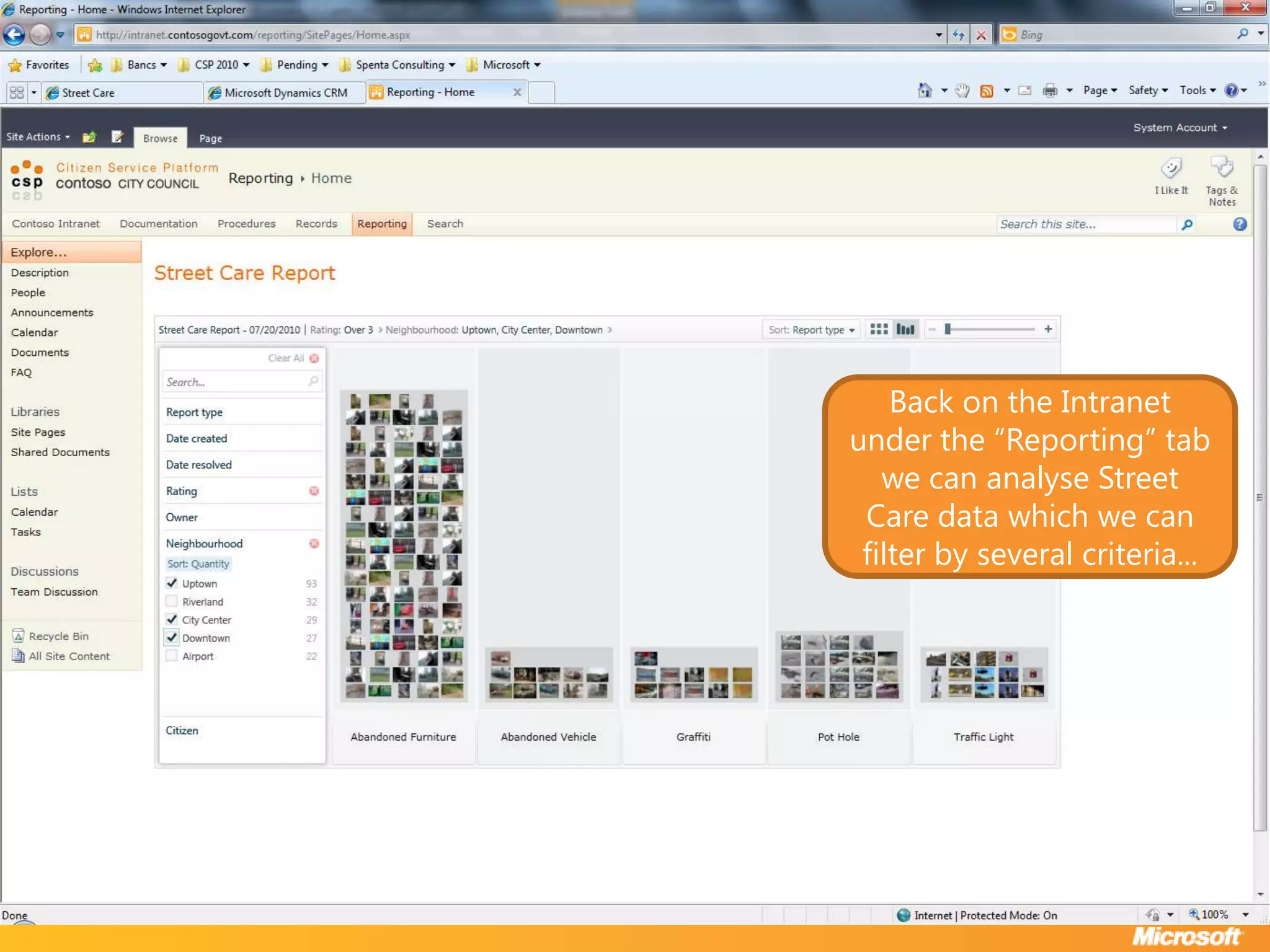1270x952 pixels.
Task: Switch to graph view icon
Action: point(906,329)
